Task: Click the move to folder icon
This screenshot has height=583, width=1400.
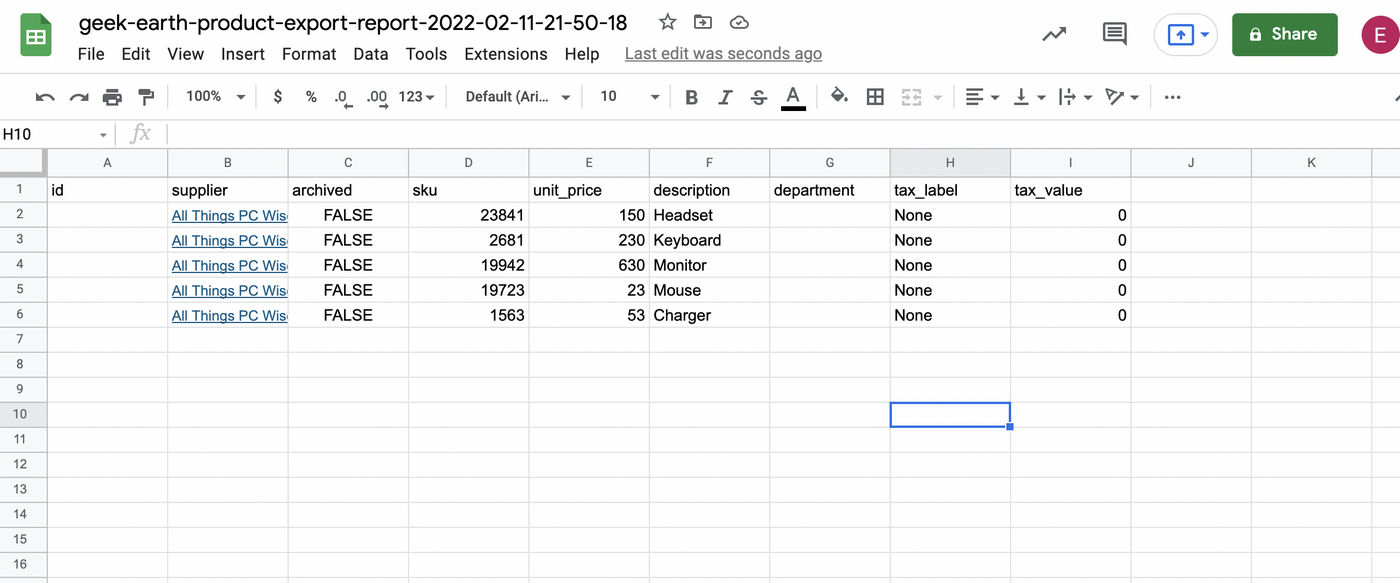Action: (703, 22)
